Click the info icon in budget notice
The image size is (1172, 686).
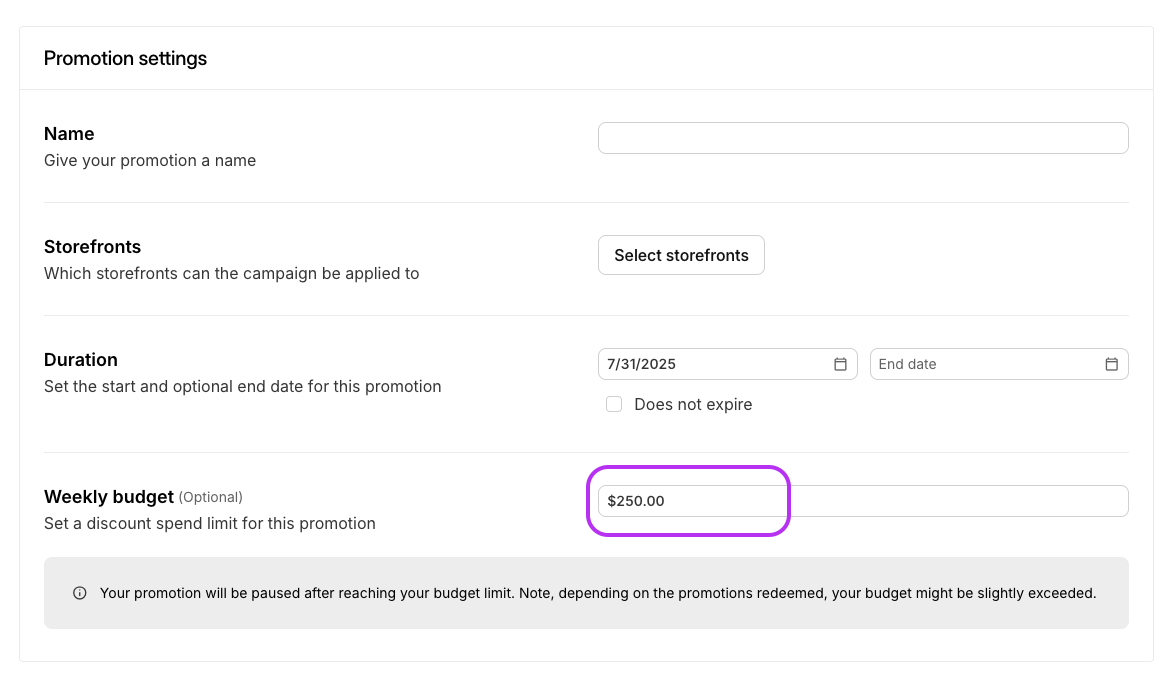pyautogui.click(x=80, y=593)
